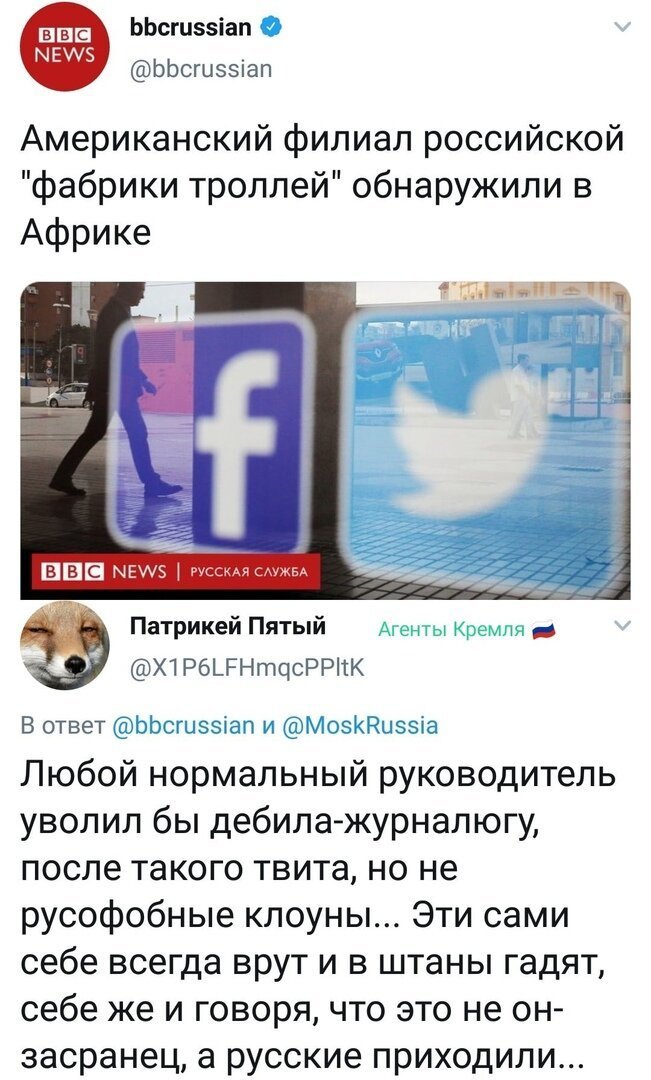Follow @bbcrussian mention in the reply header

pyautogui.click(x=183, y=725)
